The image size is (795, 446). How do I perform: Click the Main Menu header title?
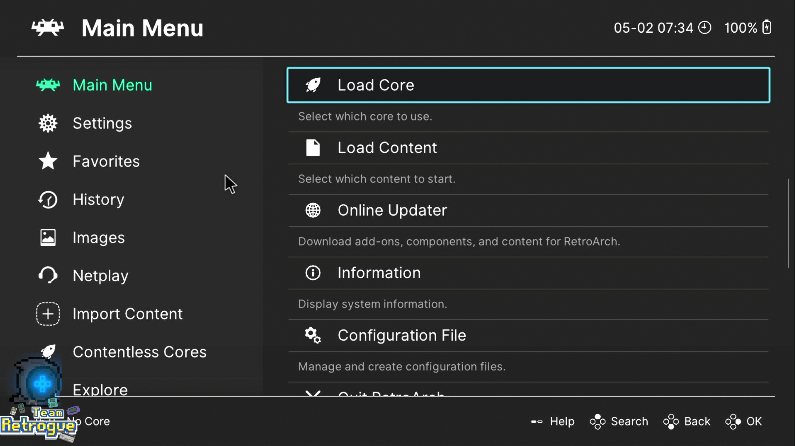(142, 28)
